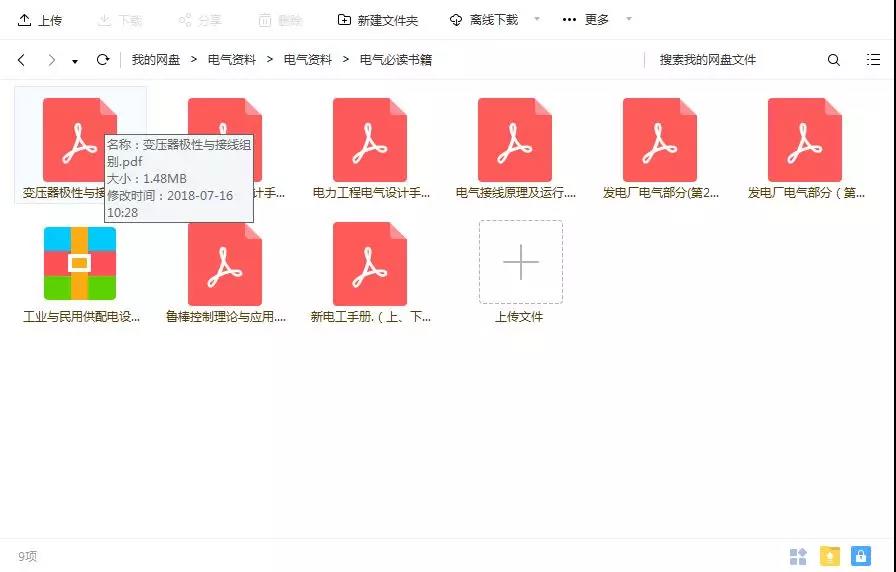Click New Folder (新建文件夹) button
The image size is (896, 572).
pyautogui.click(x=378, y=20)
